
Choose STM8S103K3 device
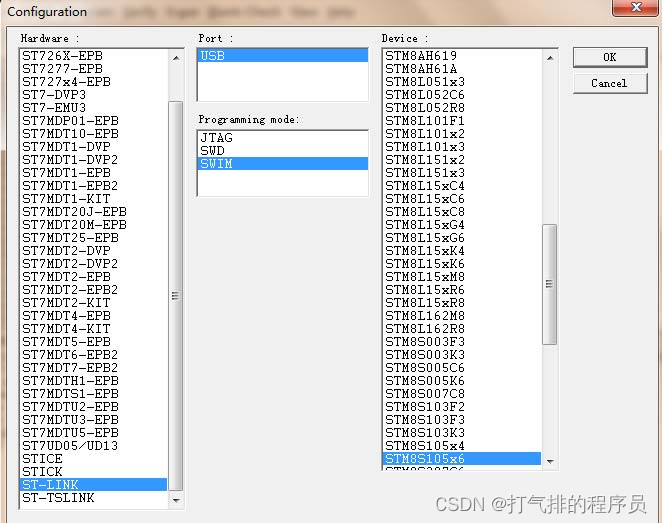(x=462, y=433)
